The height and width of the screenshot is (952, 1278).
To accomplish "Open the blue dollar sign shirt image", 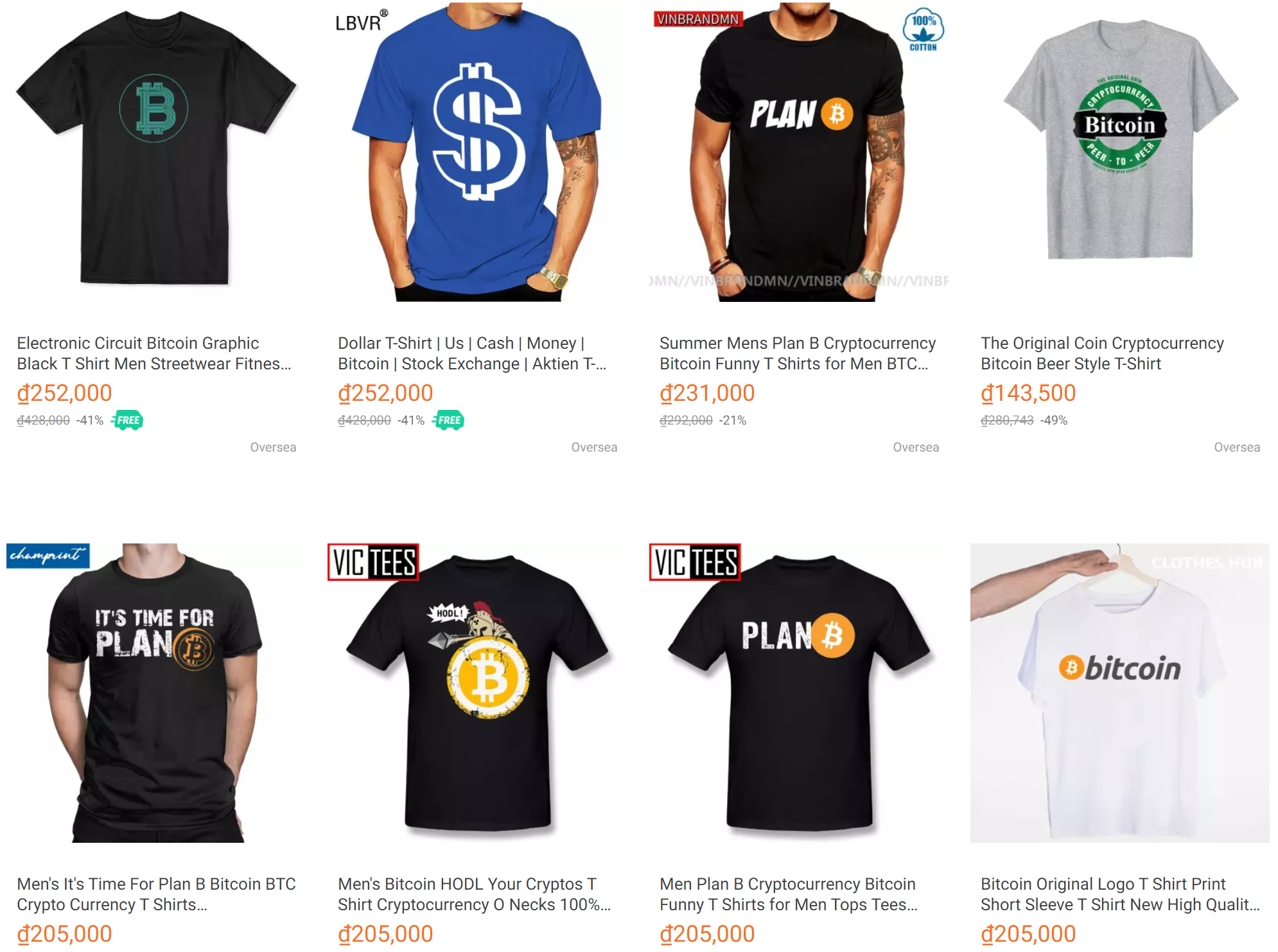I will point(477,152).
